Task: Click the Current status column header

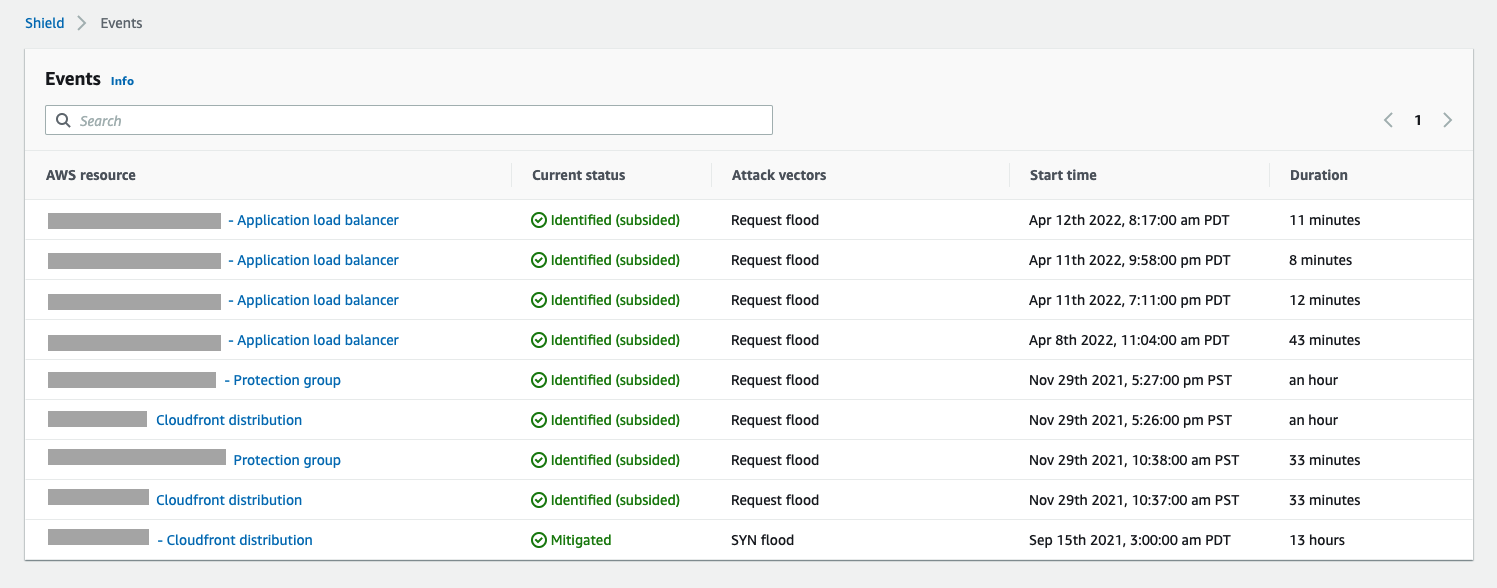Action: pos(578,174)
